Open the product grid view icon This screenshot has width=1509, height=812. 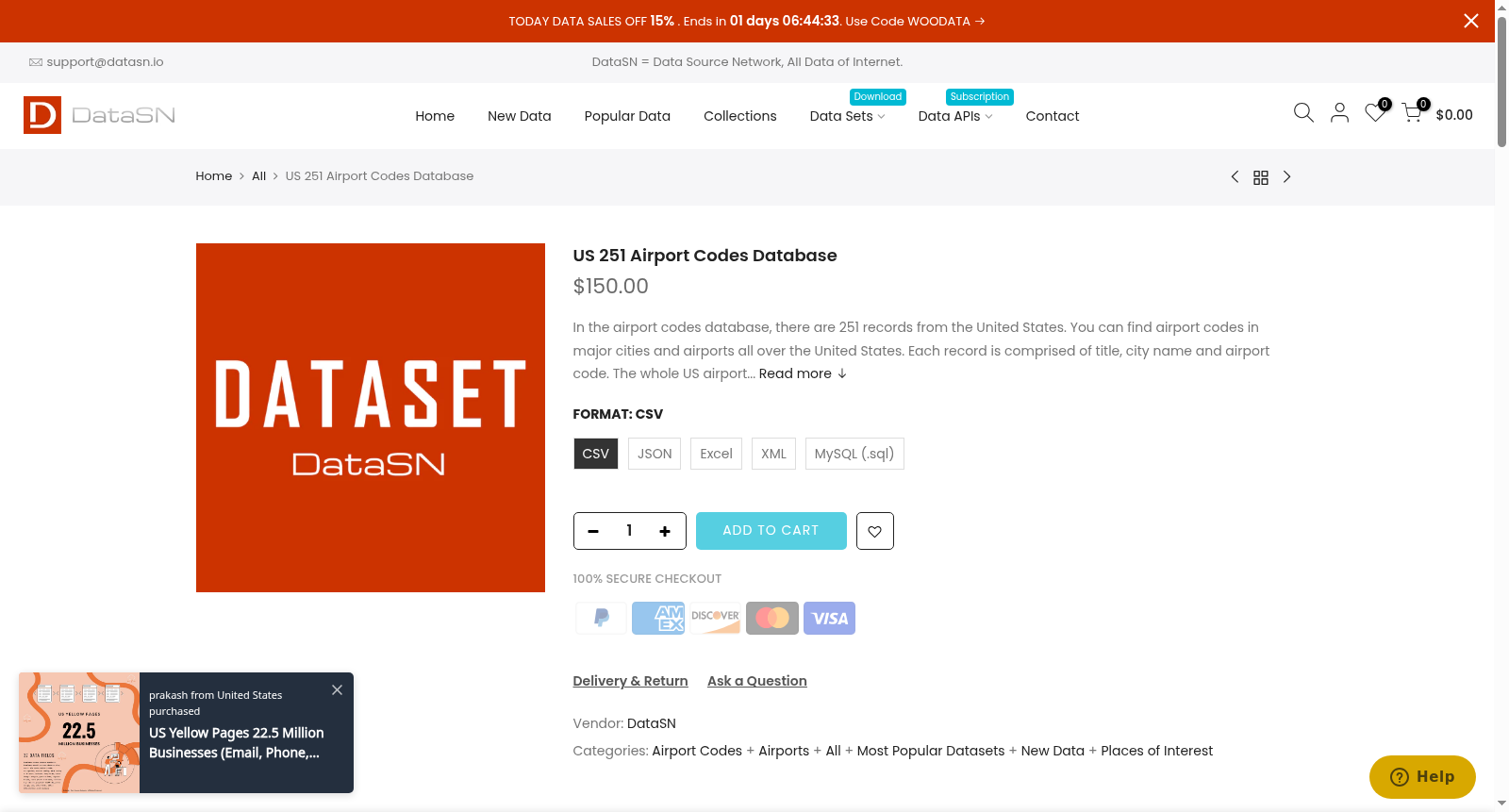point(1261,177)
